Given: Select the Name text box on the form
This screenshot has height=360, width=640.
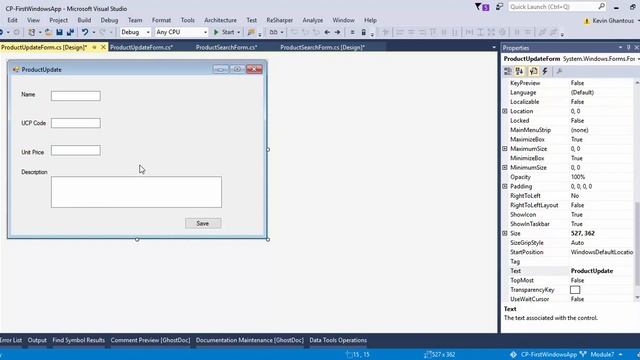Looking at the screenshot, I should pyautogui.click(x=76, y=96).
